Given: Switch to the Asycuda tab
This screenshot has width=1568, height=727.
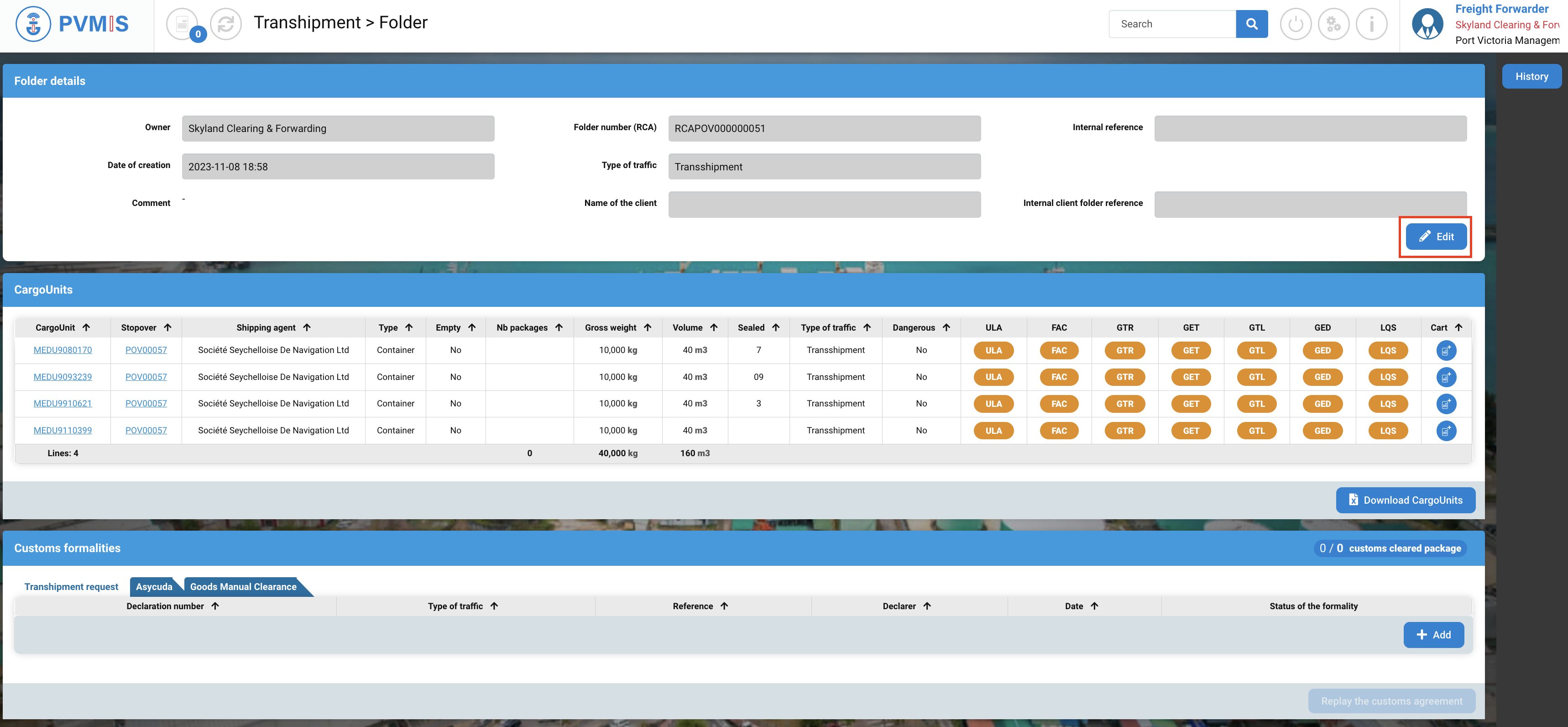Looking at the screenshot, I should tap(154, 586).
